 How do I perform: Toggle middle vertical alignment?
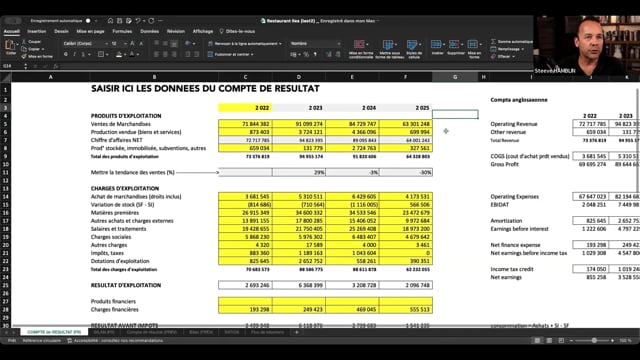[165, 43]
